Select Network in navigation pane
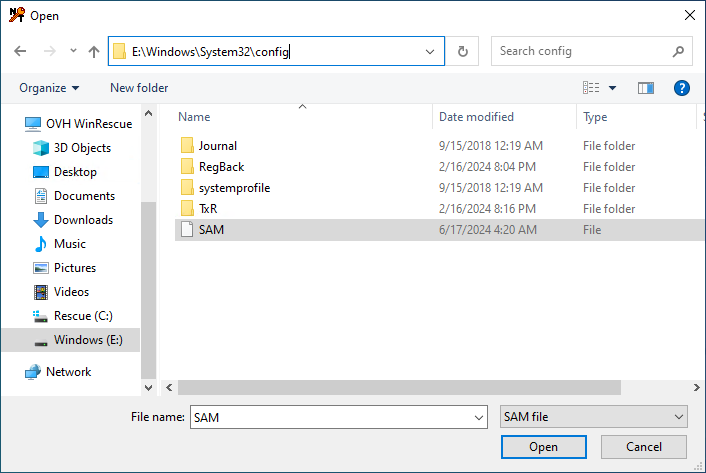 [68, 372]
